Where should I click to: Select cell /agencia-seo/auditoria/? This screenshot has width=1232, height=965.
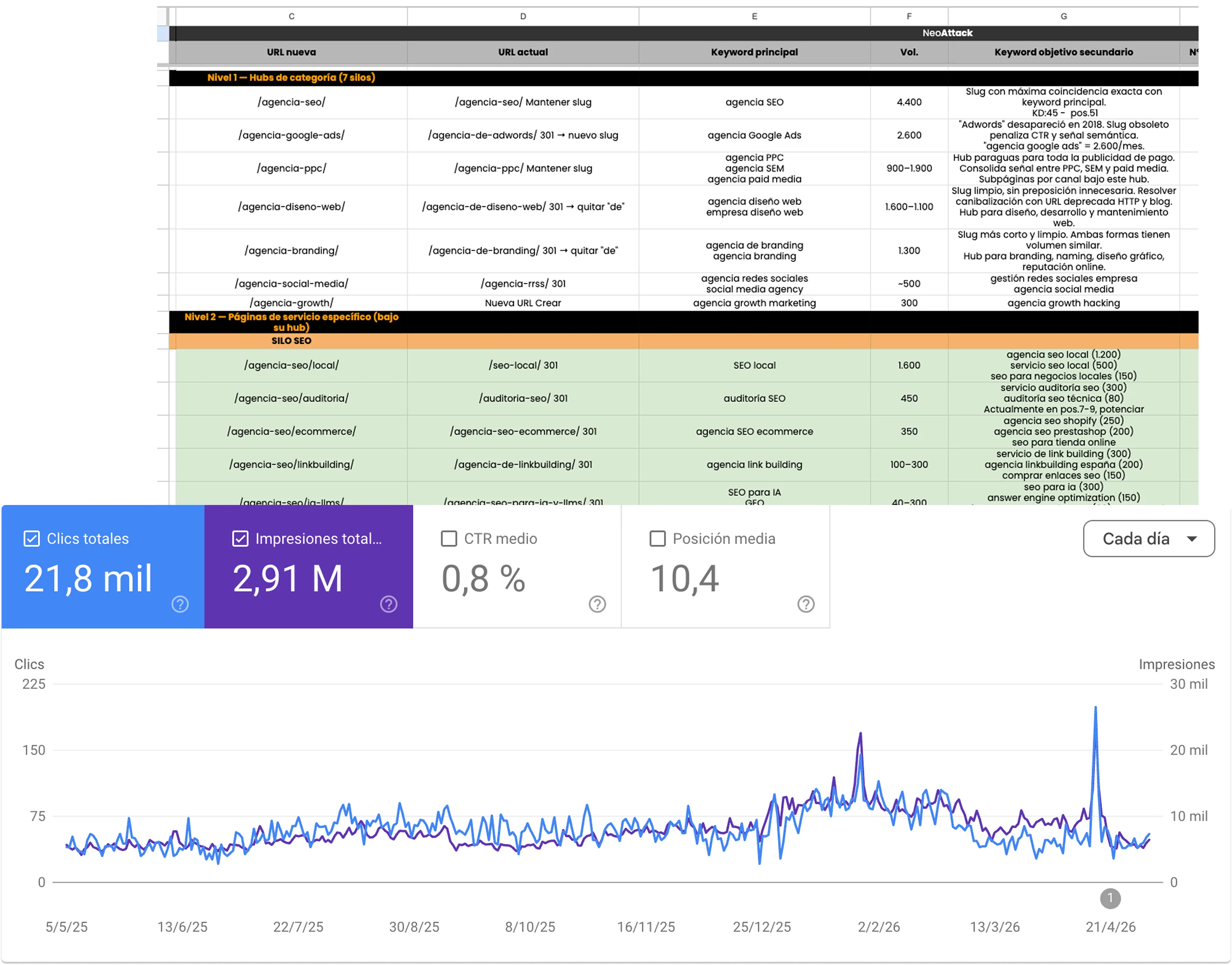click(292, 398)
